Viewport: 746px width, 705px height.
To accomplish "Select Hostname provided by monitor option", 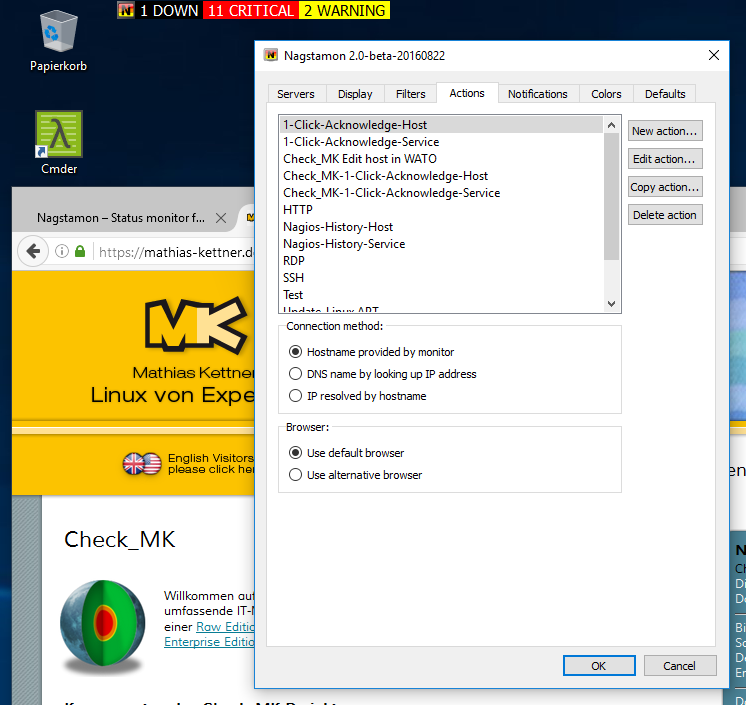I will (x=371, y=352).
